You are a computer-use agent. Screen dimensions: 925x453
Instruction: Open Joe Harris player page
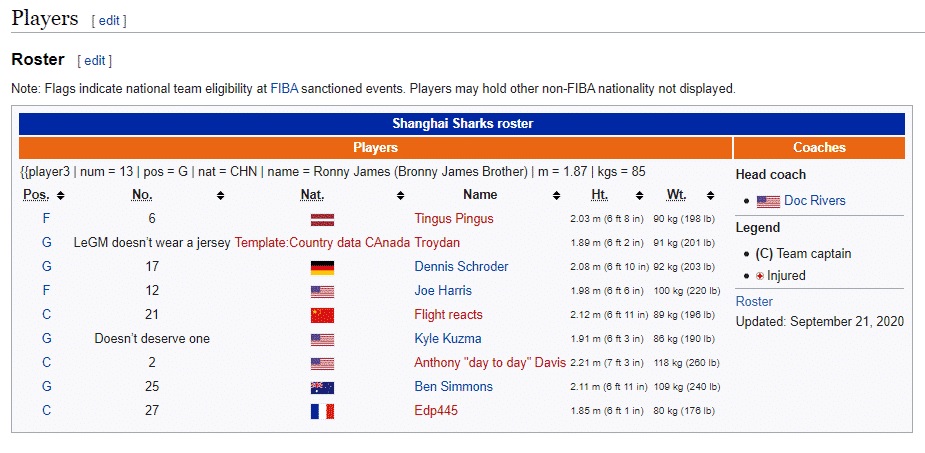click(443, 291)
